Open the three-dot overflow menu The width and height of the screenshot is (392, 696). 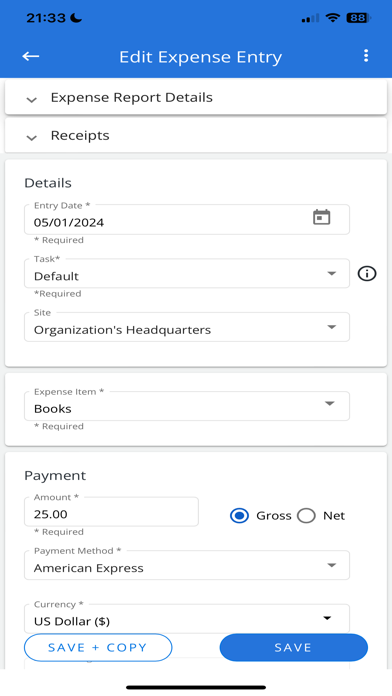366,55
